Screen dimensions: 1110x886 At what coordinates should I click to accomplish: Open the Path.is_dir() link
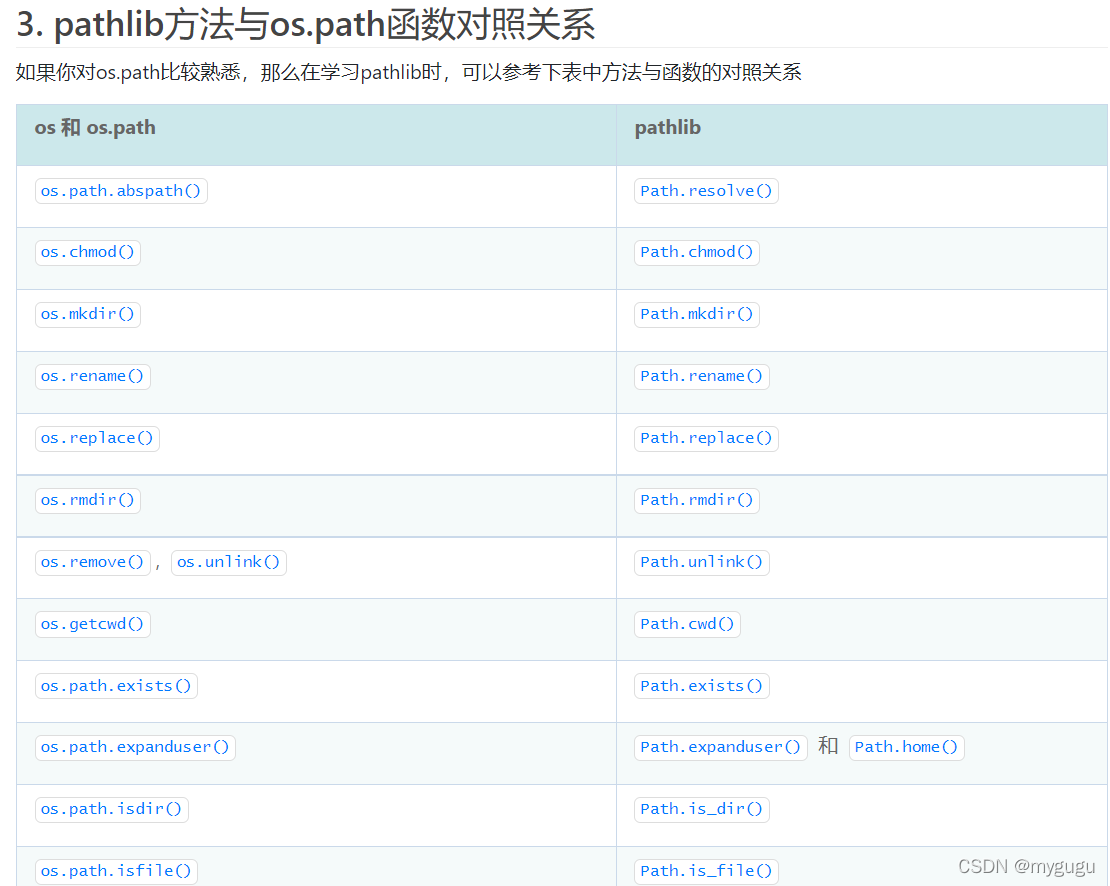[x=701, y=809]
